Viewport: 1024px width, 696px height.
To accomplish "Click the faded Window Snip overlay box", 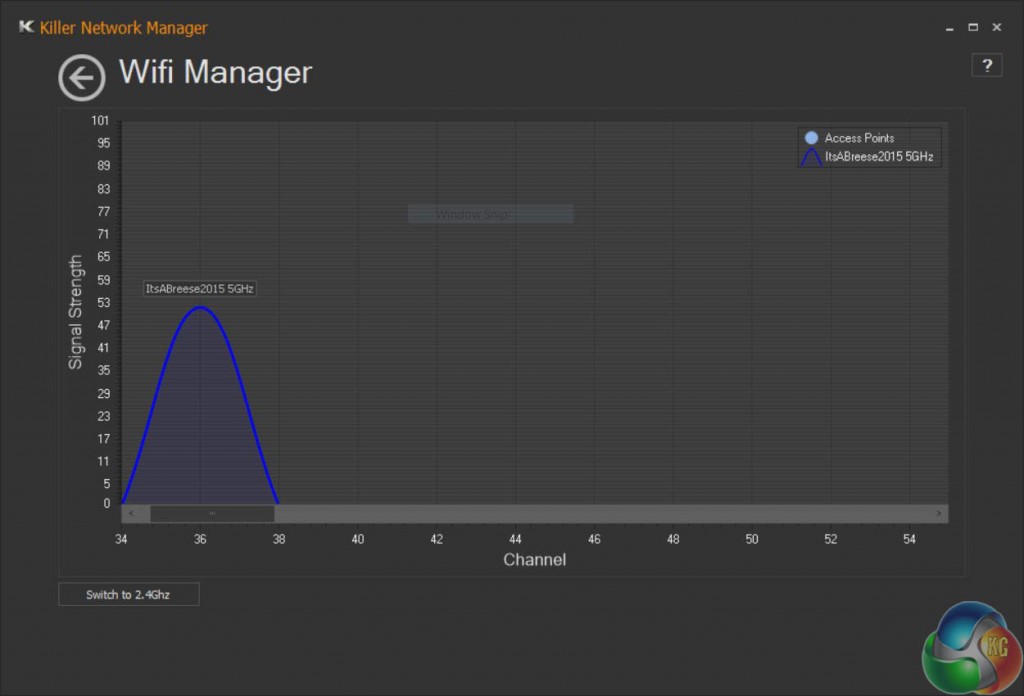I will [x=489, y=213].
